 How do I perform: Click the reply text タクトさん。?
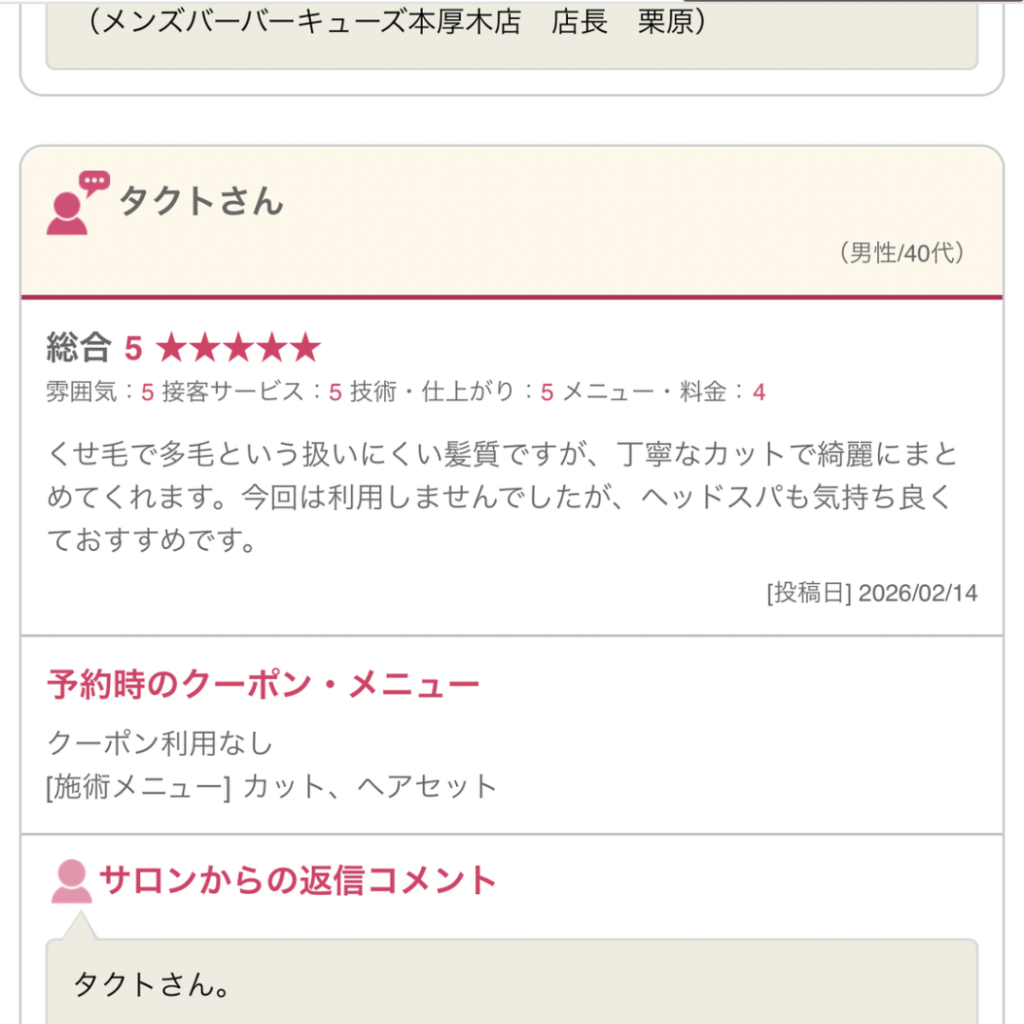pos(152,985)
